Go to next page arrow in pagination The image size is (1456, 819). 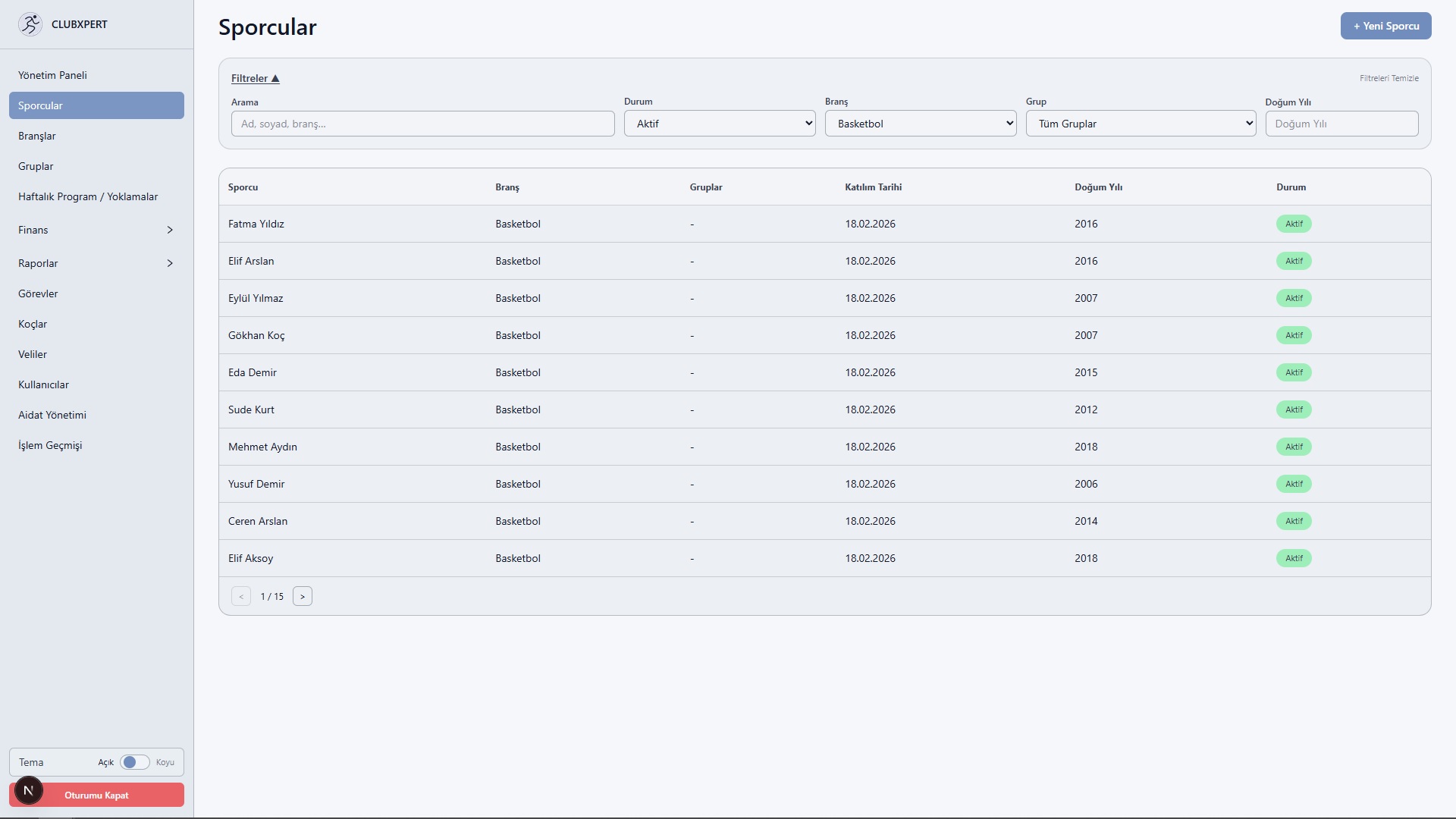coord(302,596)
